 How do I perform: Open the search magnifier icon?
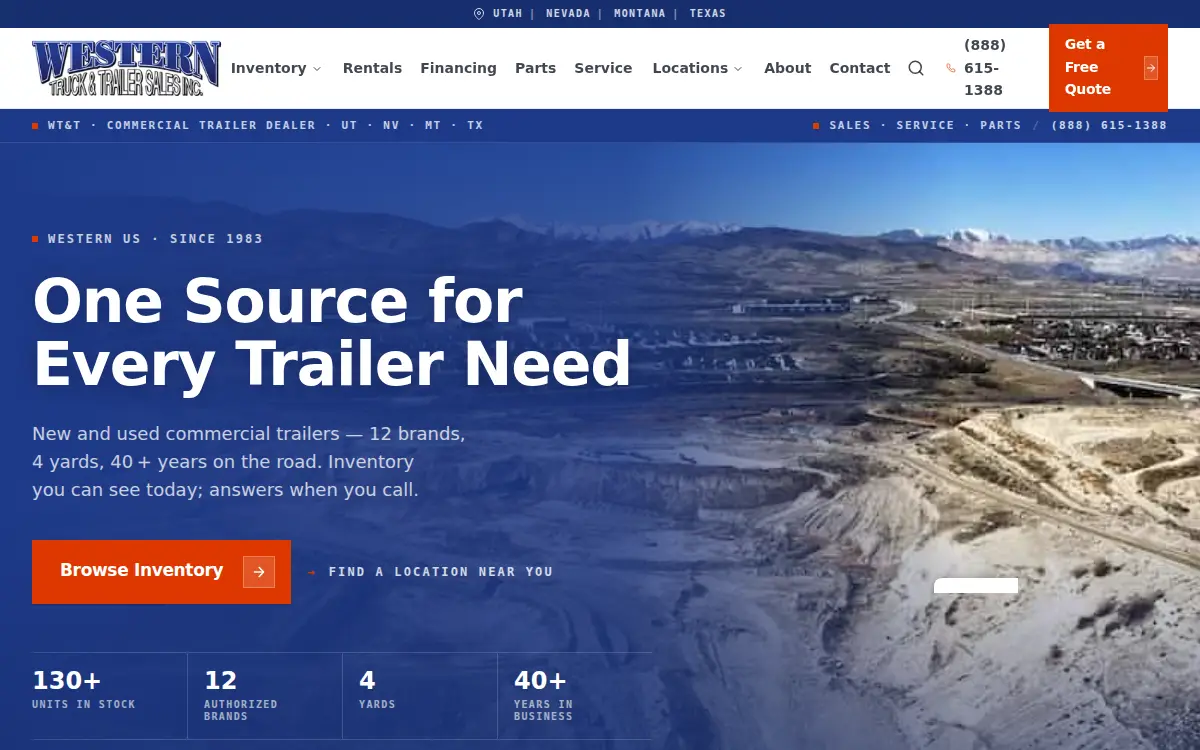pos(916,68)
